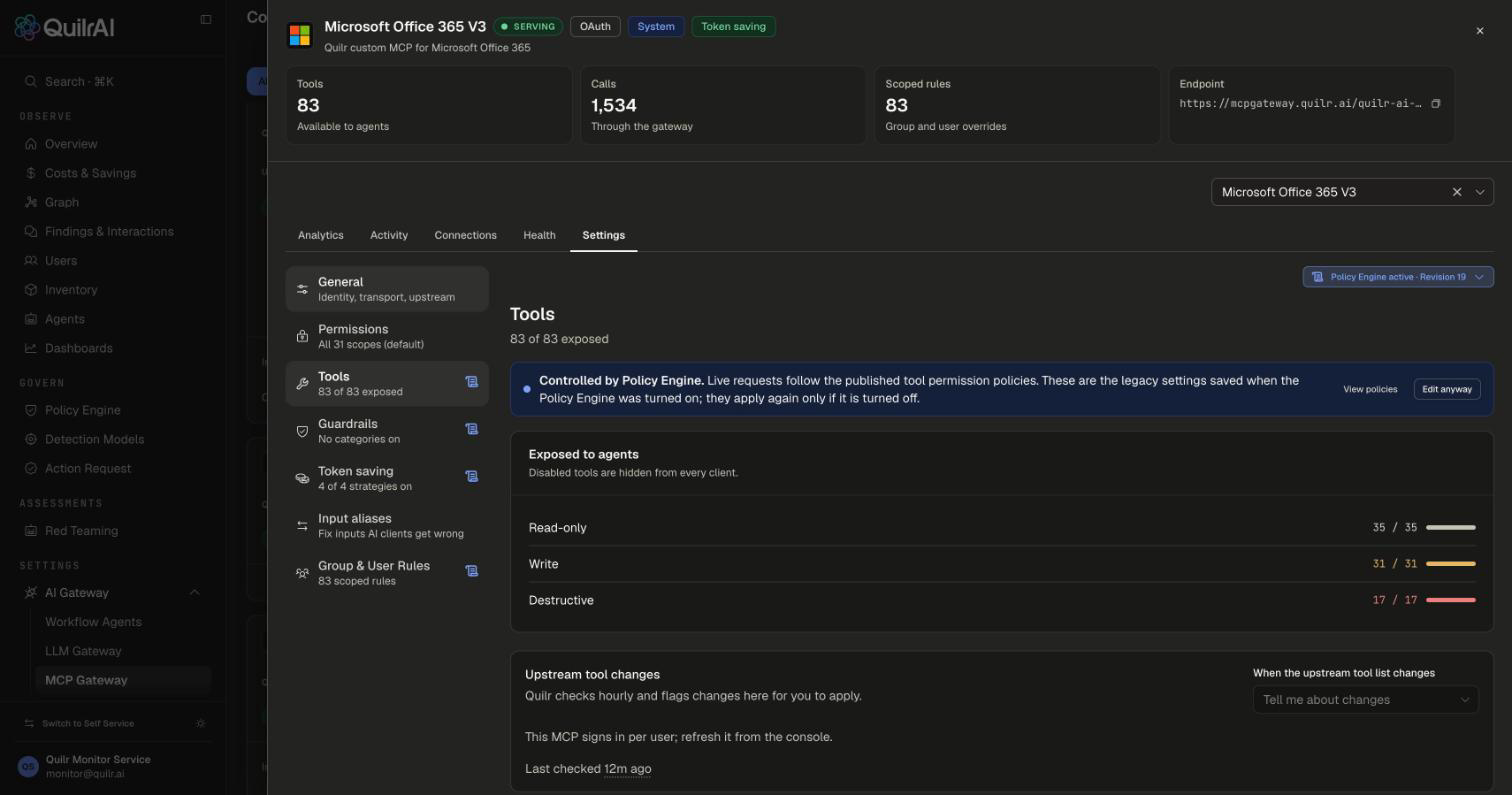Screen dimensions: 1512x795
Task: Open General settings section
Action: (387, 289)
